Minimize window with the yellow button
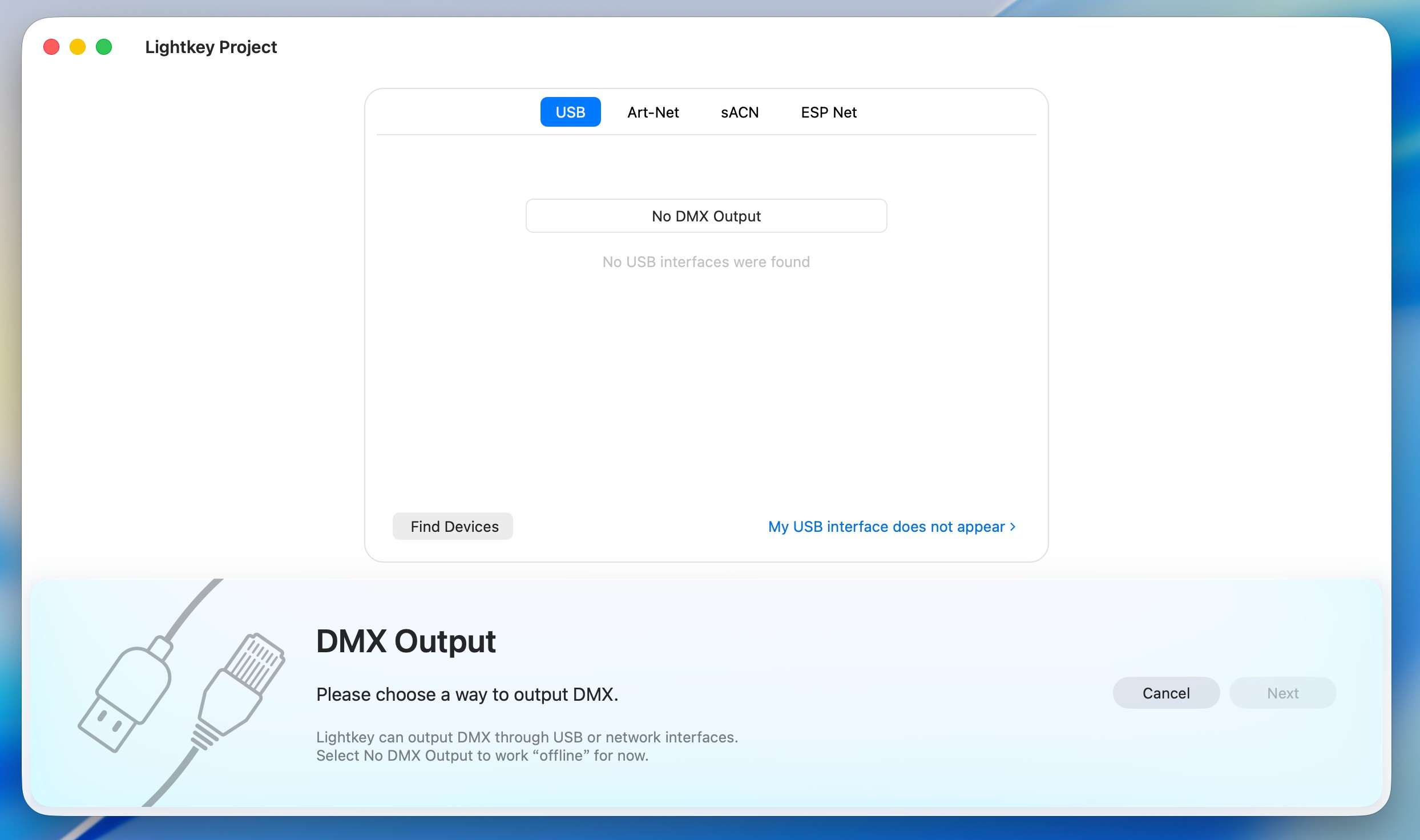This screenshot has width=1420, height=840. click(x=78, y=47)
